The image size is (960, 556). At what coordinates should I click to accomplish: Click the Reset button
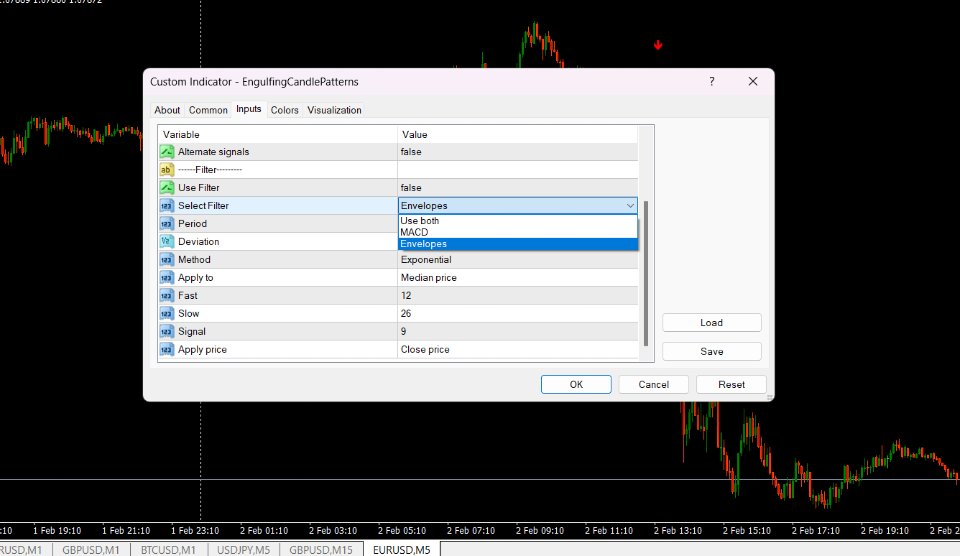[732, 385]
